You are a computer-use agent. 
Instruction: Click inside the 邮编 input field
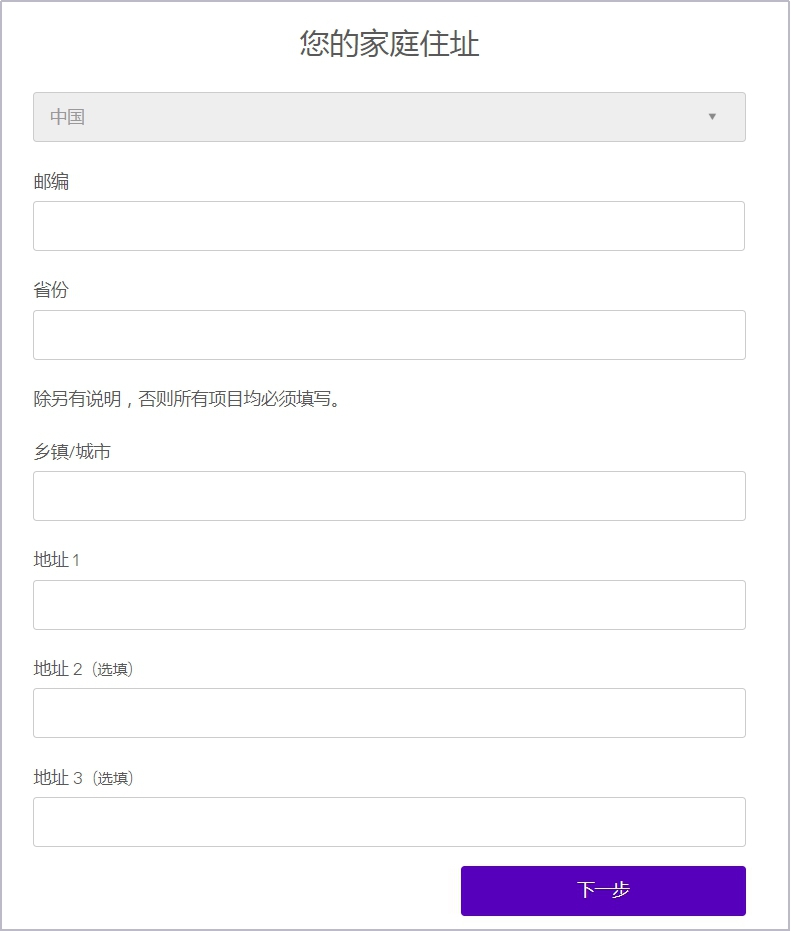(389, 225)
